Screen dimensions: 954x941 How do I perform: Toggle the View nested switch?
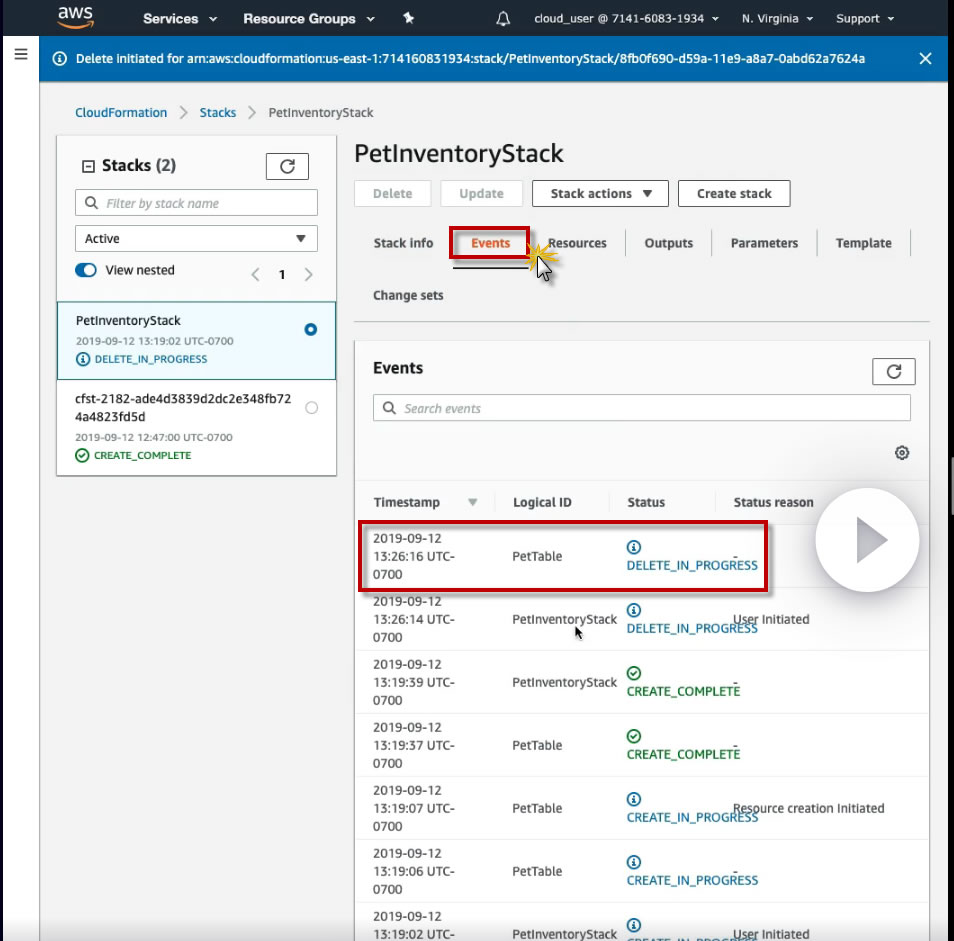[x=86, y=270]
